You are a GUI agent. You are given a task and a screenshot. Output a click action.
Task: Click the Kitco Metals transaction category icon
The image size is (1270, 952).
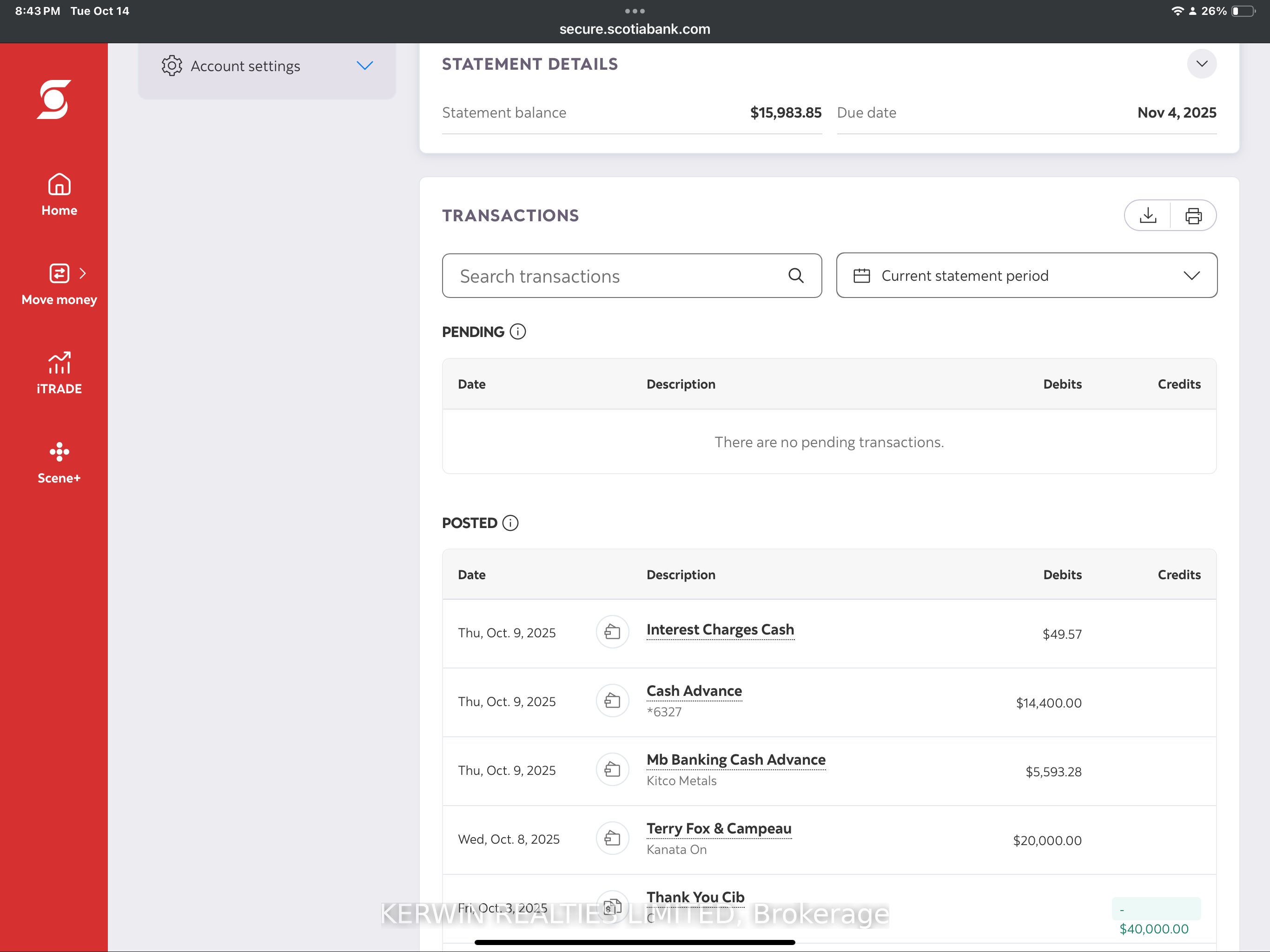coord(613,769)
